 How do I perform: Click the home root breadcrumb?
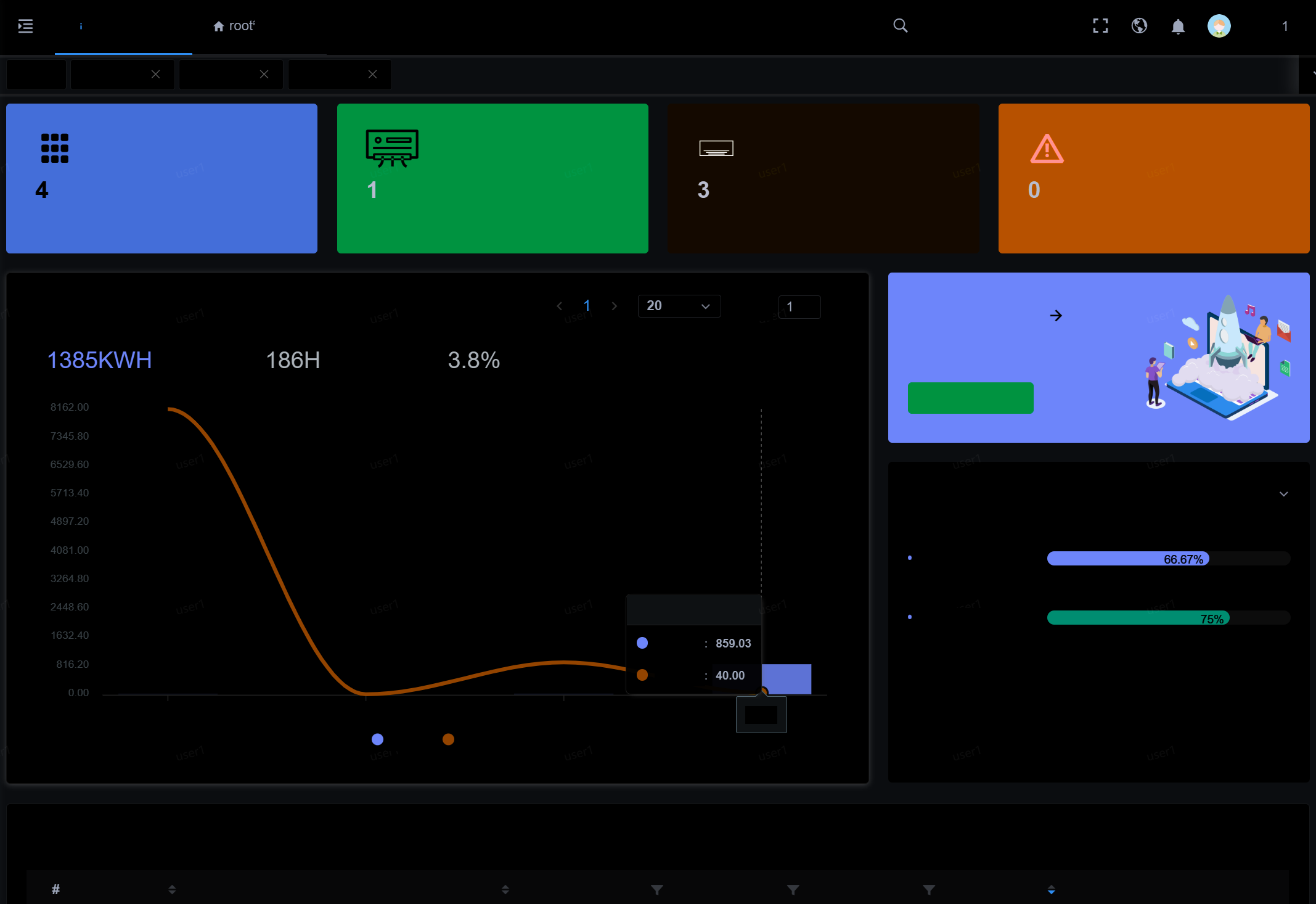point(234,26)
